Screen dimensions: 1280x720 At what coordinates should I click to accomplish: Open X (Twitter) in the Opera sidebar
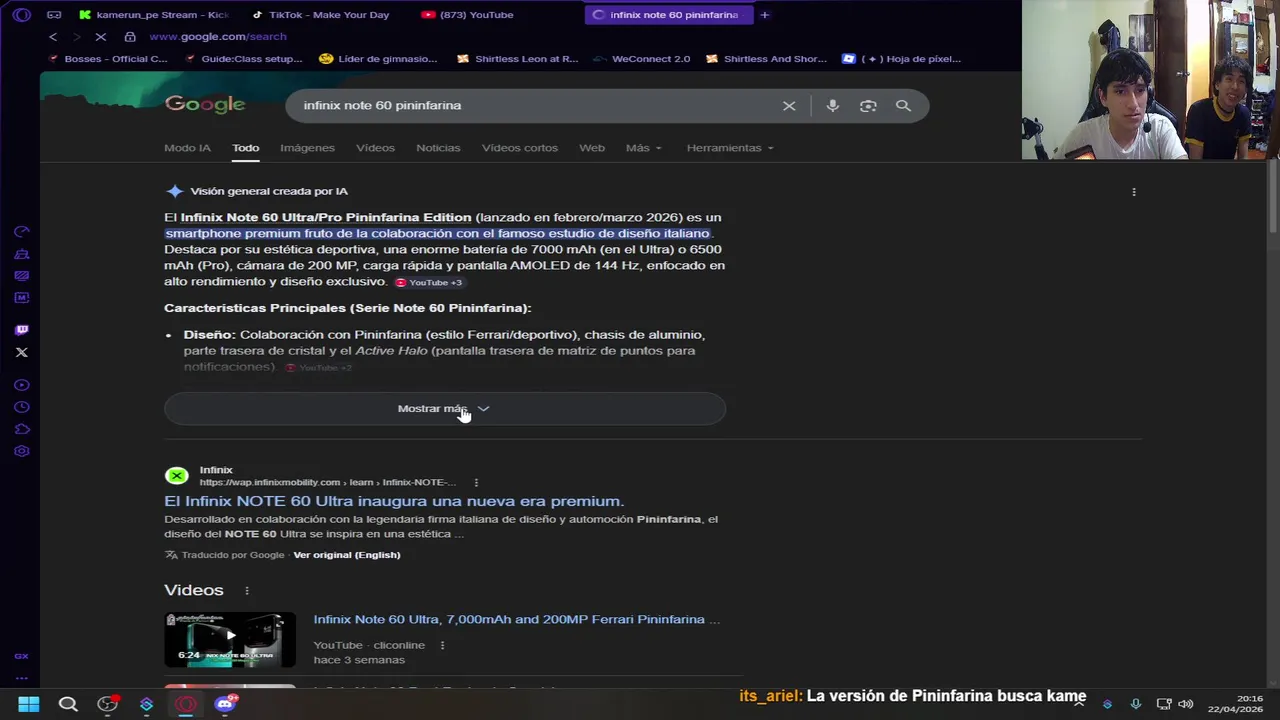(x=22, y=352)
